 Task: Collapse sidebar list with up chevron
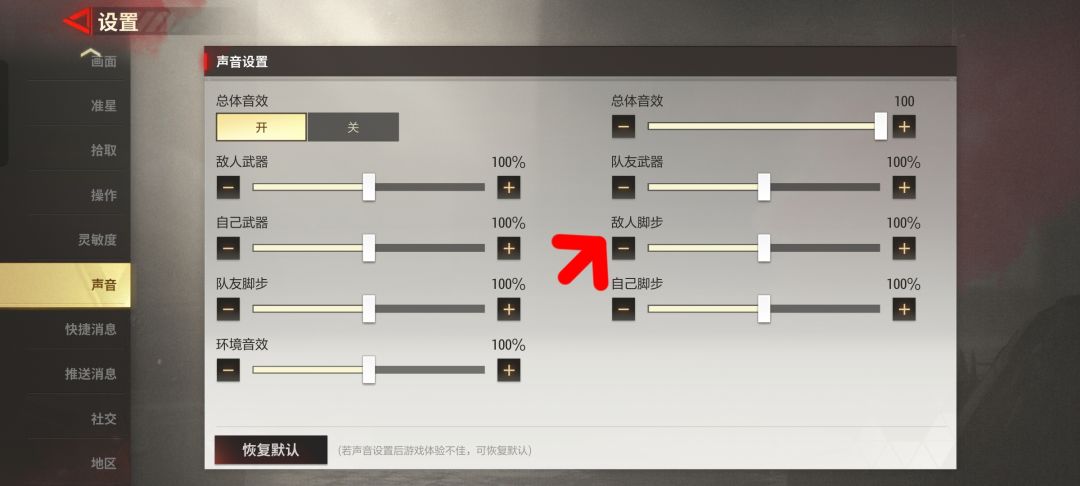[90, 53]
